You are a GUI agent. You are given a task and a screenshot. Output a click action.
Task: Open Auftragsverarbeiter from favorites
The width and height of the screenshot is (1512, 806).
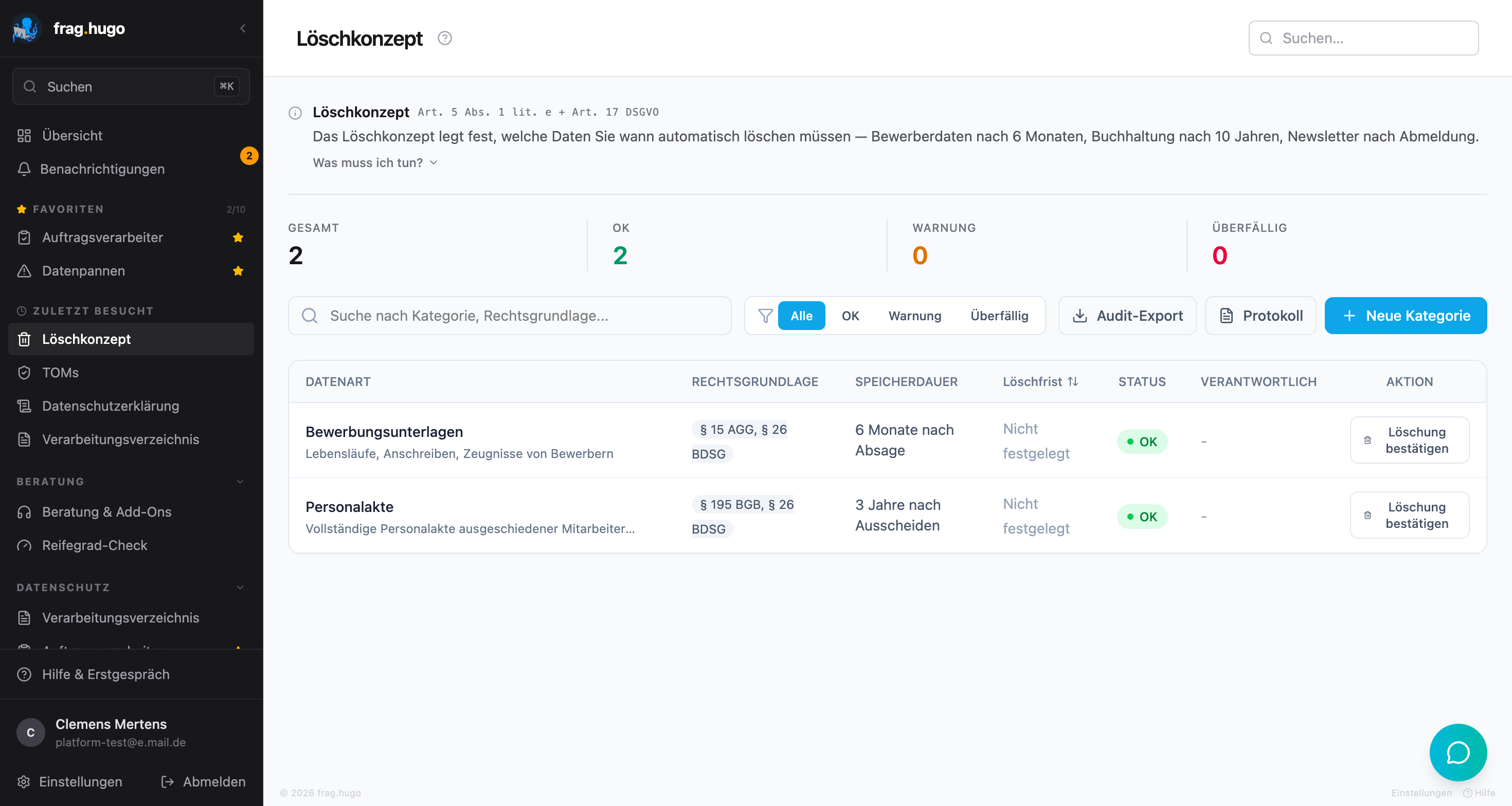coord(131,237)
